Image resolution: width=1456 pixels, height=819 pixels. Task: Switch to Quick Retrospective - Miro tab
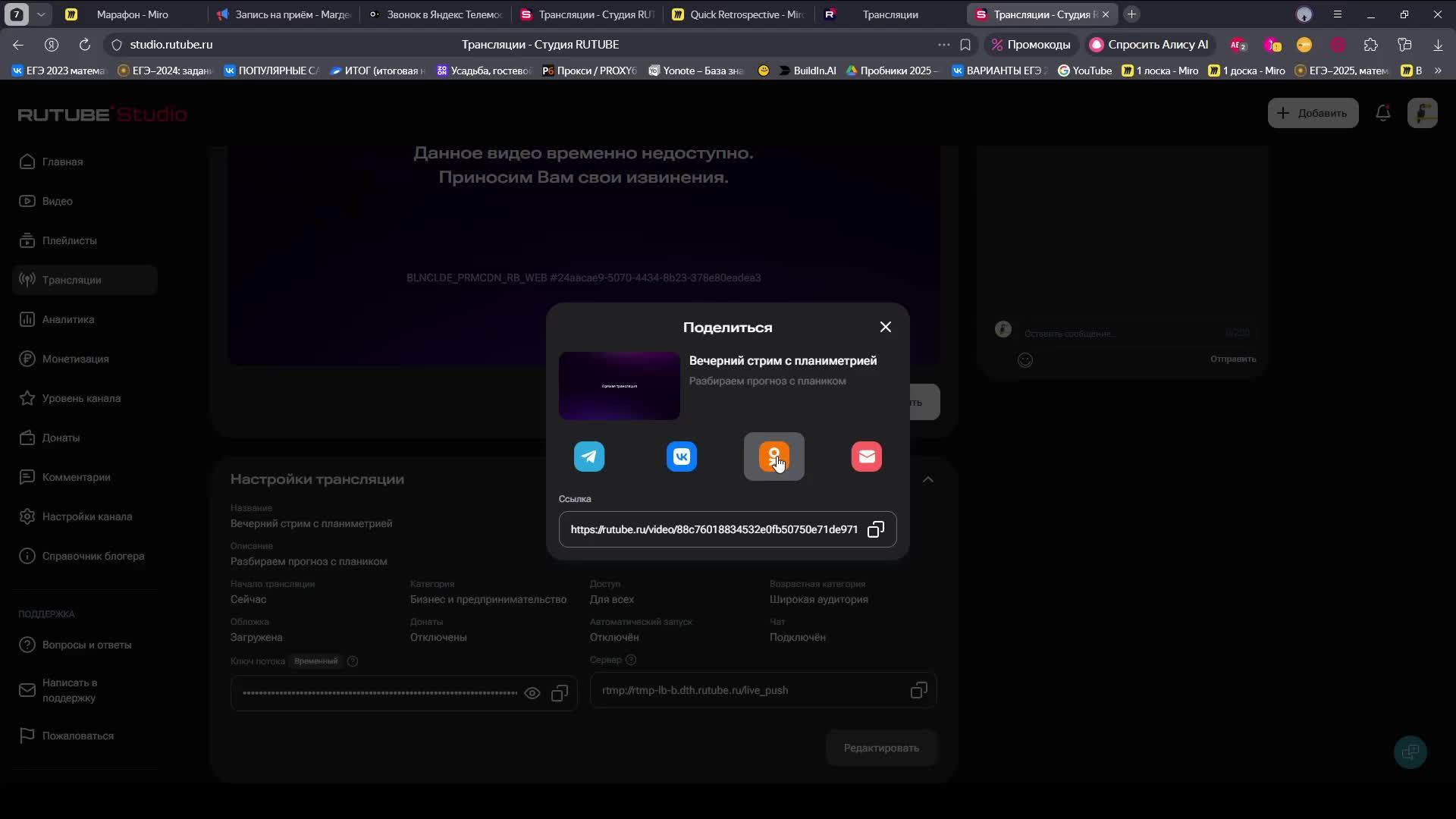coord(739,14)
